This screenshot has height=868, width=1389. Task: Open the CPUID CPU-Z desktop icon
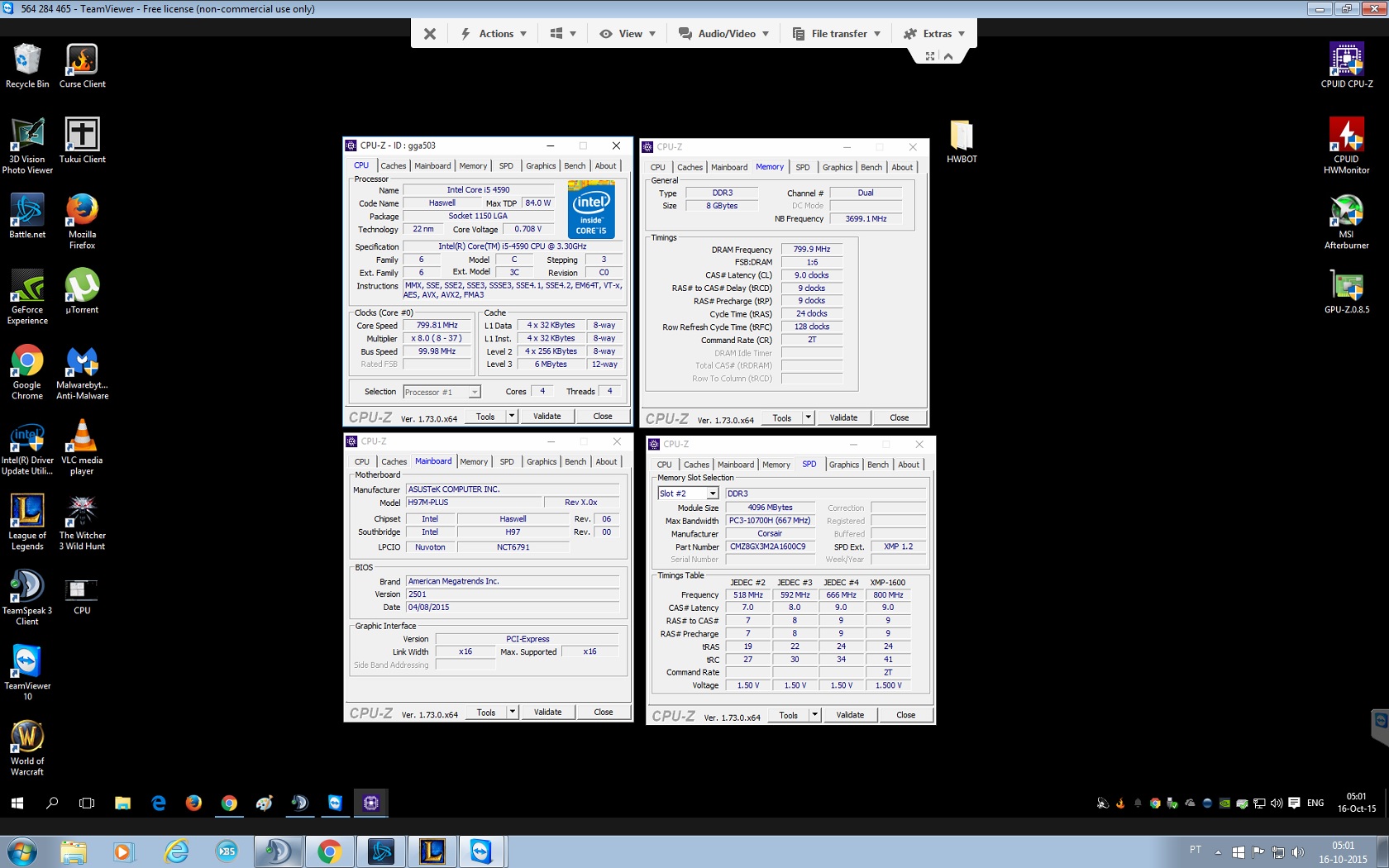point(1347,66)
